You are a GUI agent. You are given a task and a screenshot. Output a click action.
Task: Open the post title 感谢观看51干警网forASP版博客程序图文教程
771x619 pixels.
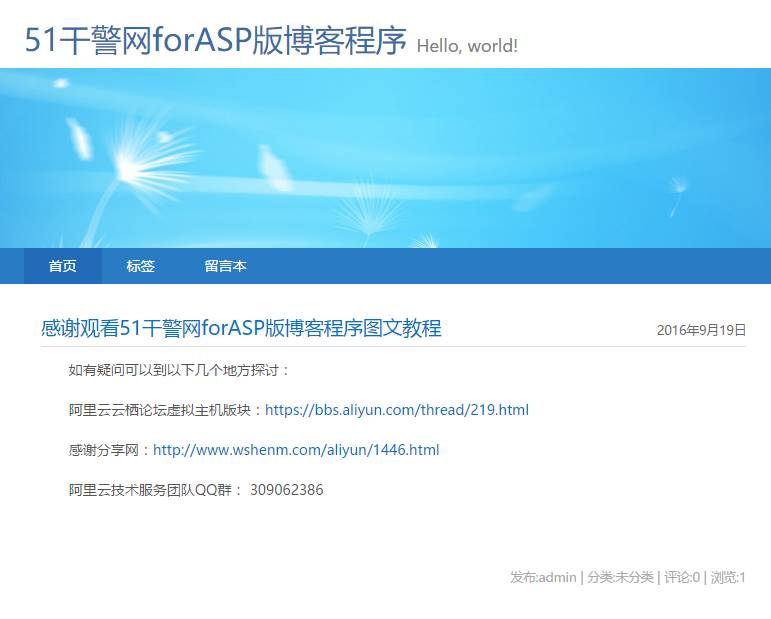[241, 328]
